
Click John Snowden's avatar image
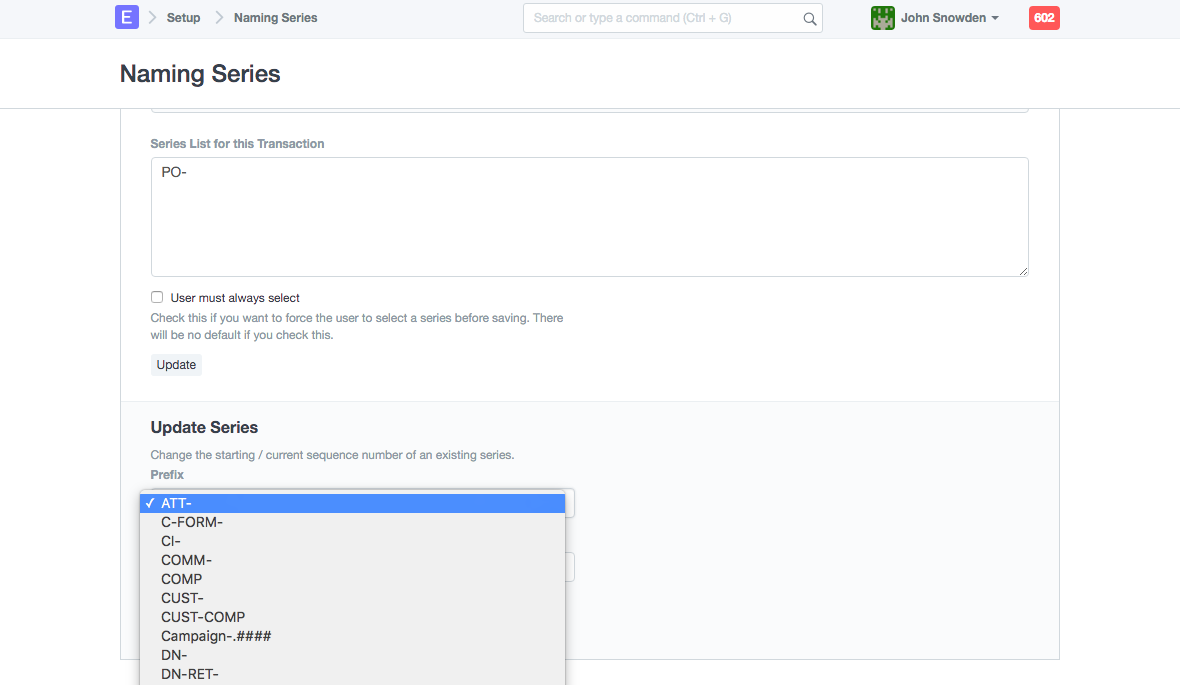pos(882,18)
